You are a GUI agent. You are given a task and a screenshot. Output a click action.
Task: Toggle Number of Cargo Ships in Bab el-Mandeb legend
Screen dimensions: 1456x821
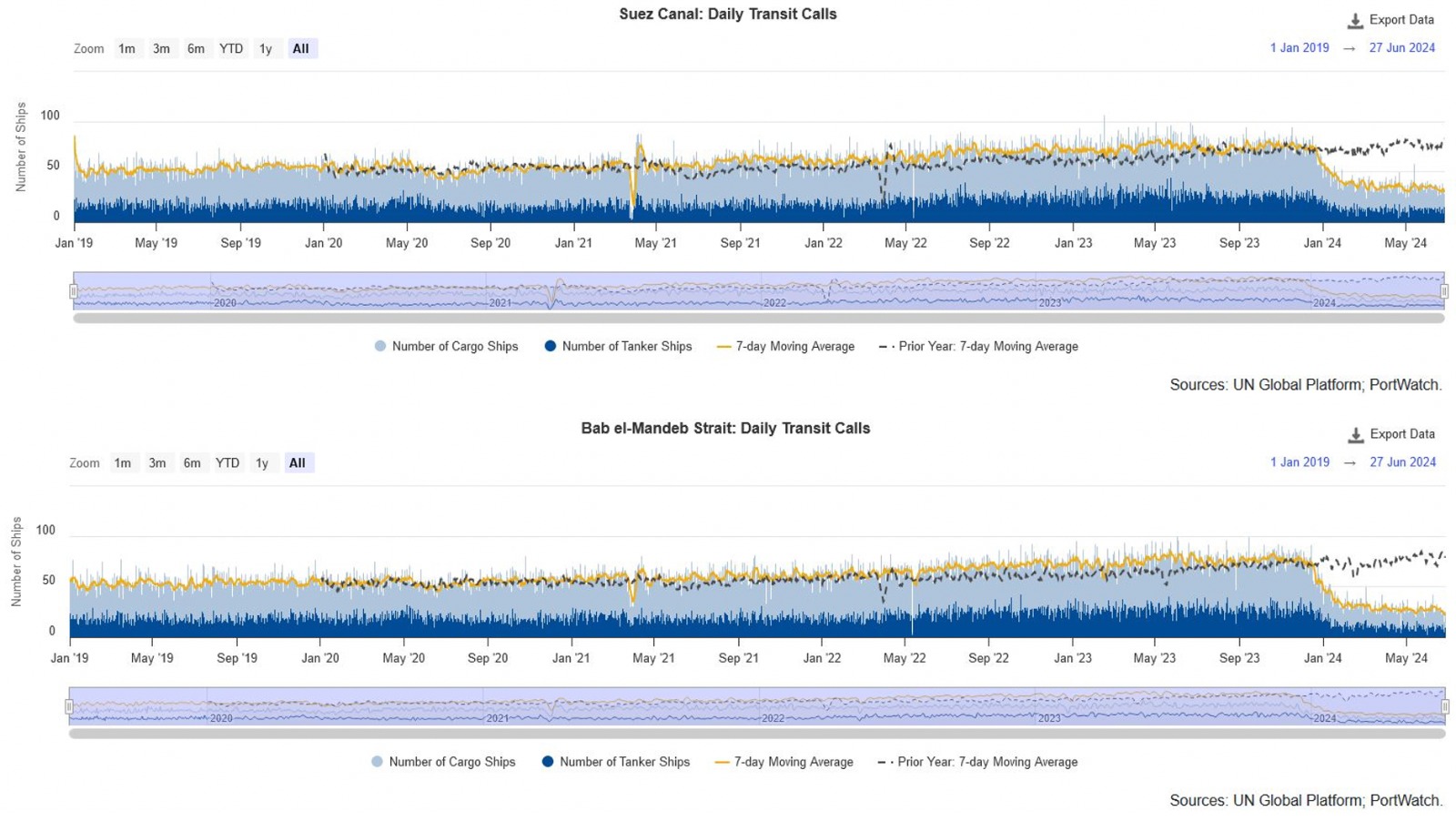443,762
